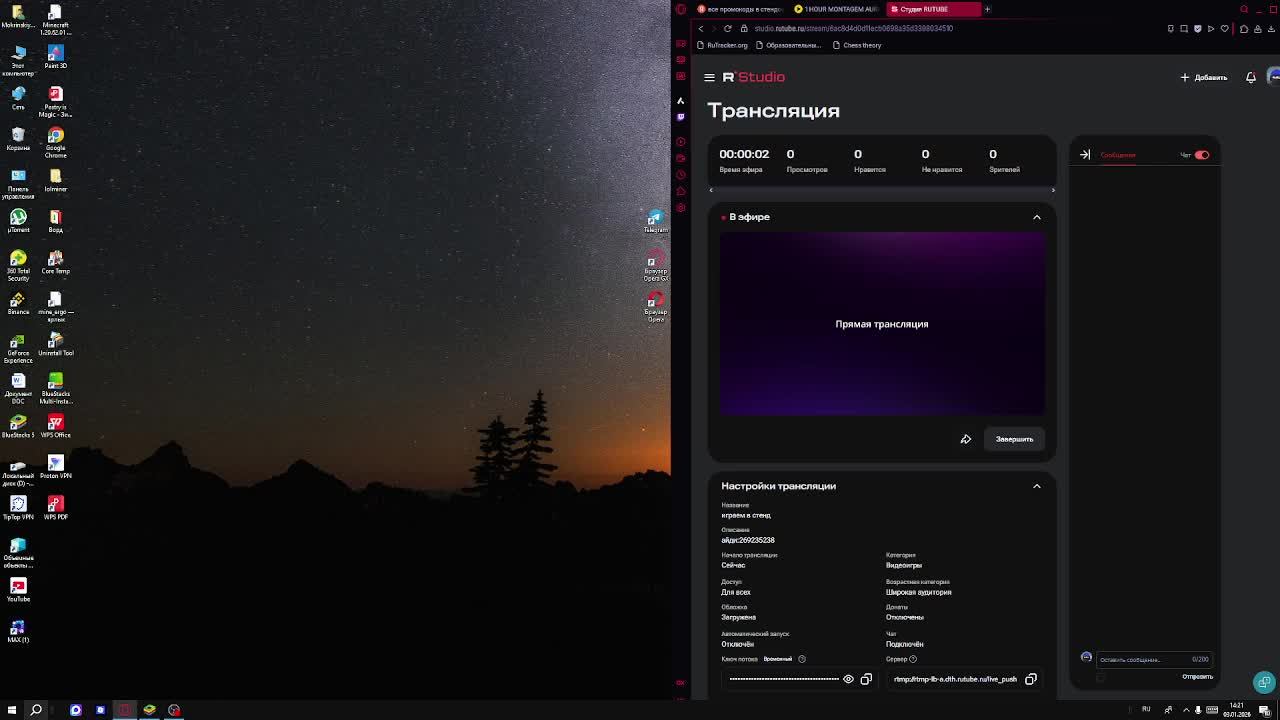
Task: Open Windows taskbar search
Action: coord(36,710)
